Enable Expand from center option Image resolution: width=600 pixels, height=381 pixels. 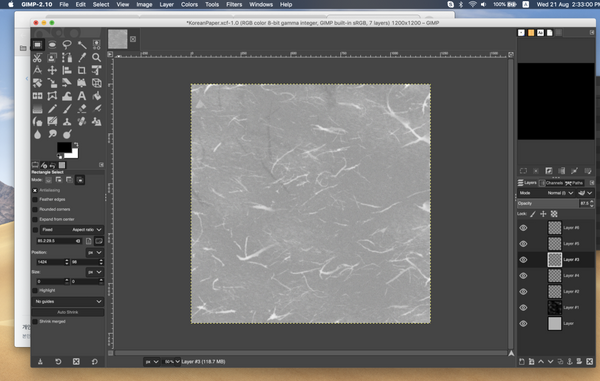coord(35,220)
